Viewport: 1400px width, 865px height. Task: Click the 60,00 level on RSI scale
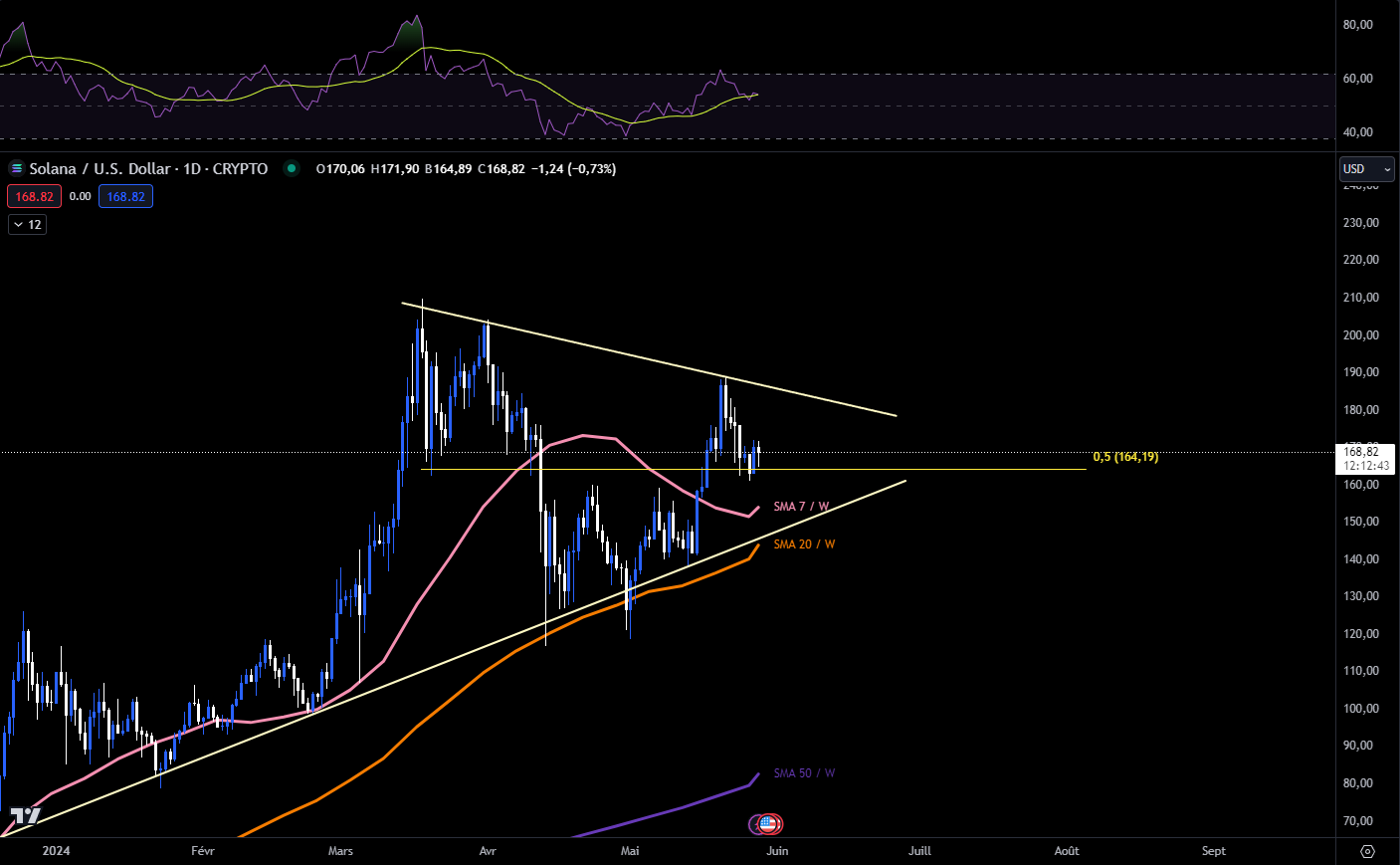coord(1357,79)
